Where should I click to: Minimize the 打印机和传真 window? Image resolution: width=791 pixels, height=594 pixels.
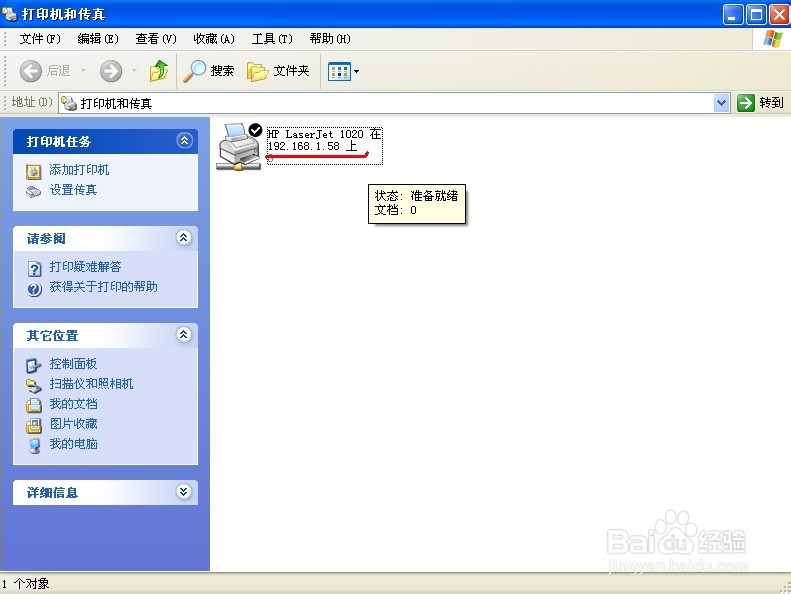[x=733, y=14]
